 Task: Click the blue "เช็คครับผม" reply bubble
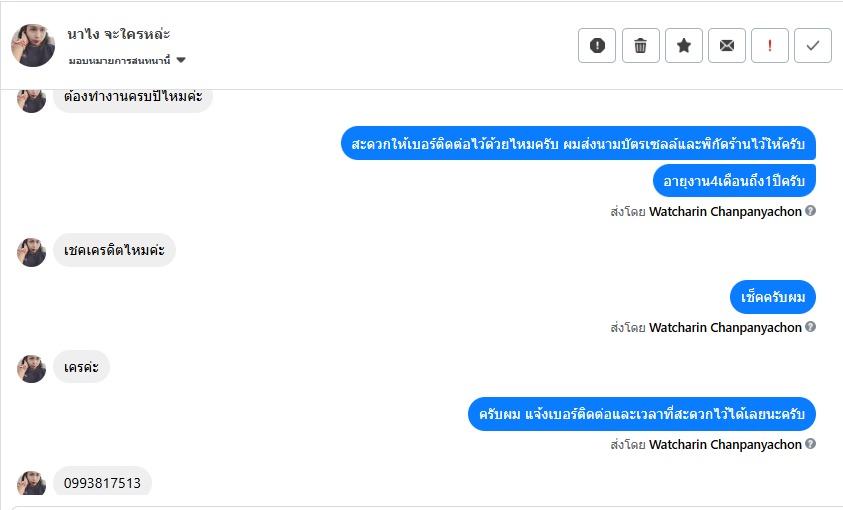[773, 297]
